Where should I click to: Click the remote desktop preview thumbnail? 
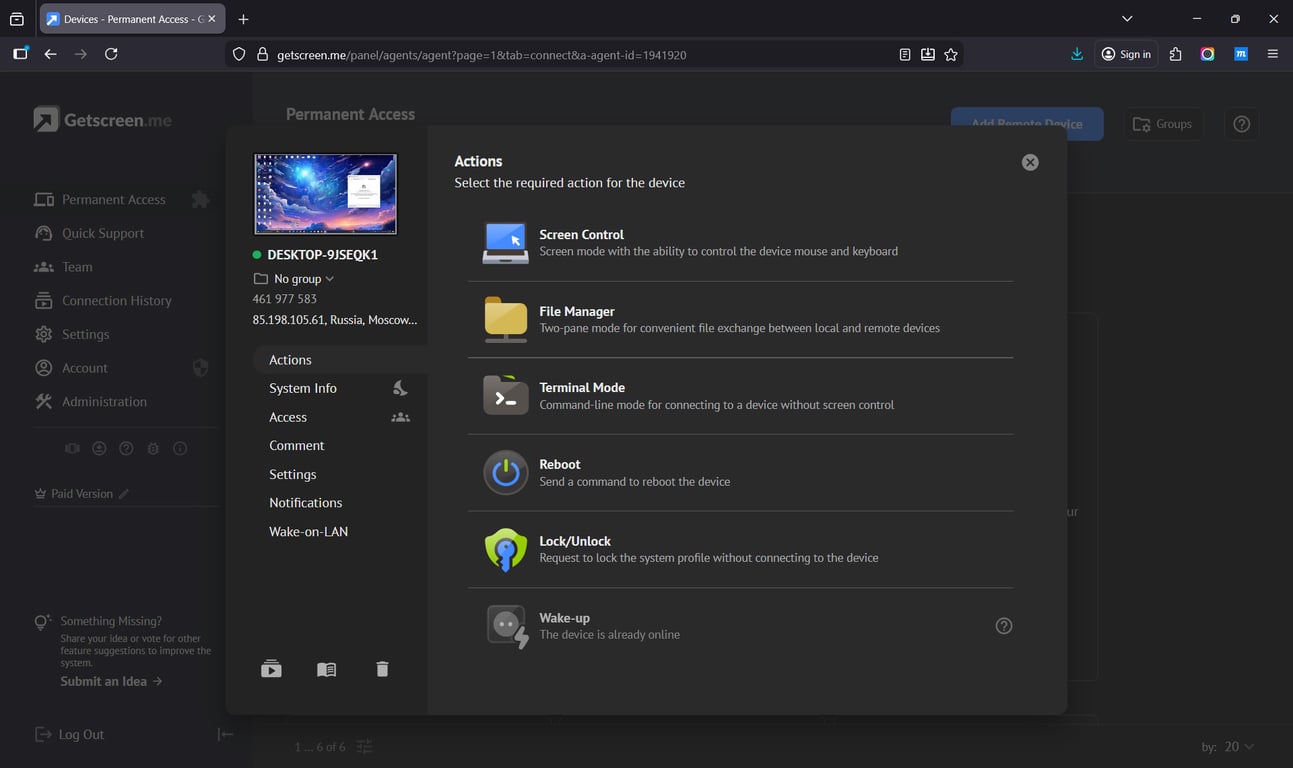(x=325, y=194)
